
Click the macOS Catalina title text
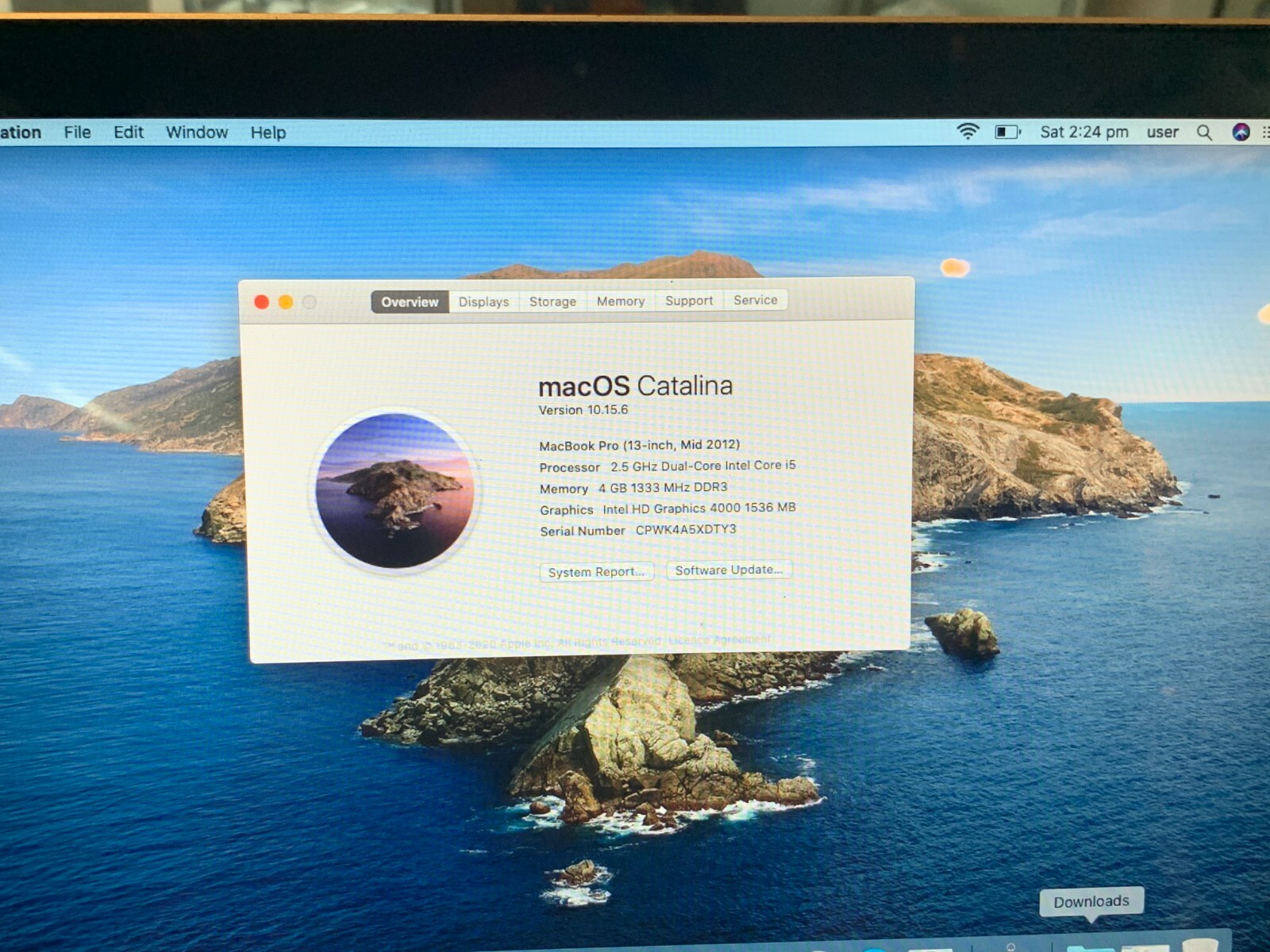[x=636, y=386]
